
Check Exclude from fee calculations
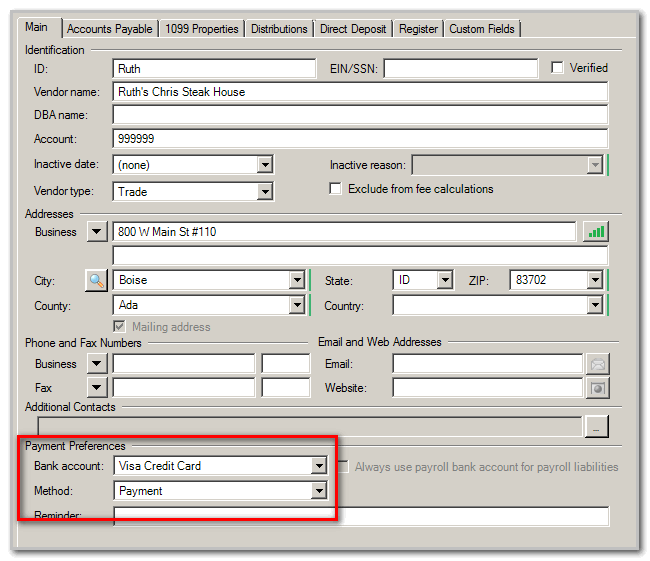click(336, 189)
